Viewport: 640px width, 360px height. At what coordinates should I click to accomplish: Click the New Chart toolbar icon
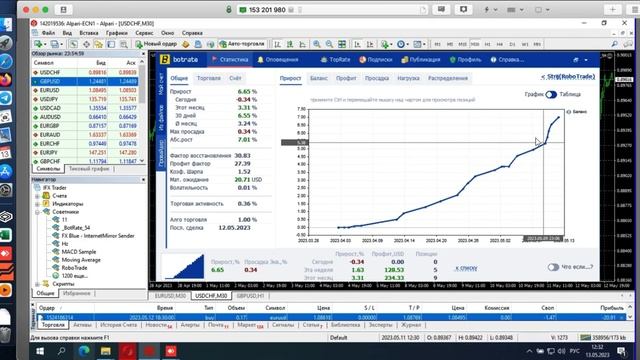click(x=38, y=44)
